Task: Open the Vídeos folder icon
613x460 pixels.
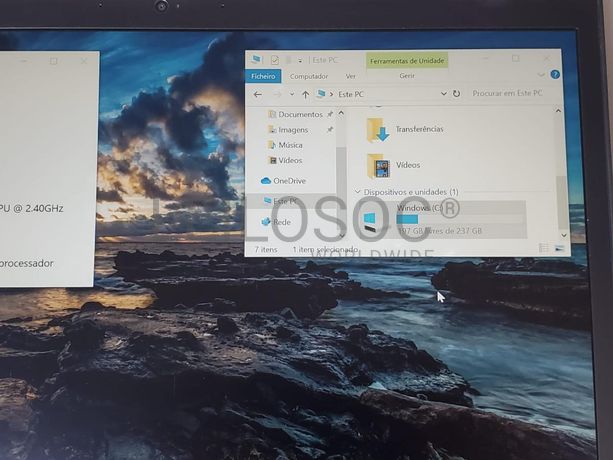Action: pos(378,165)
